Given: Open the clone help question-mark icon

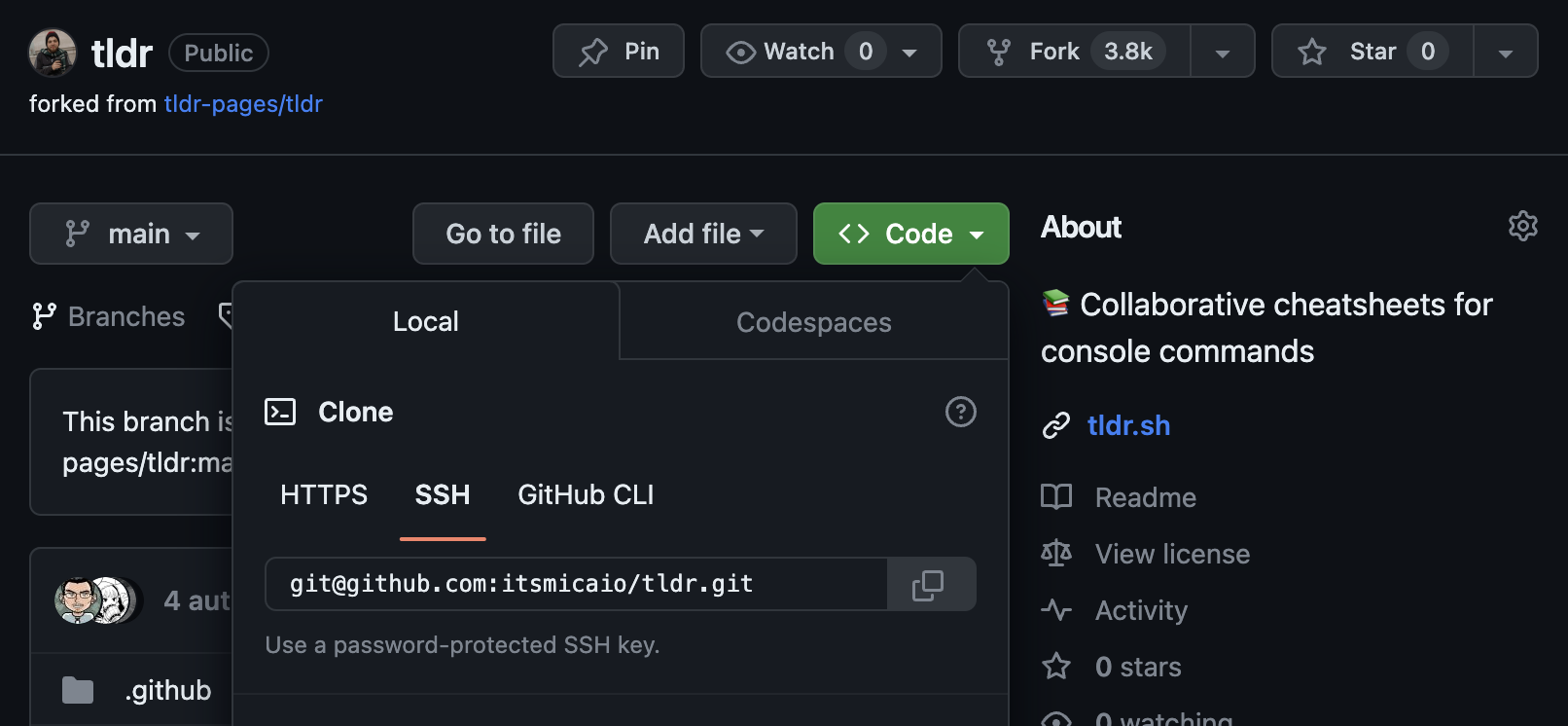Looking at the screenshot, I should (961, 412).
